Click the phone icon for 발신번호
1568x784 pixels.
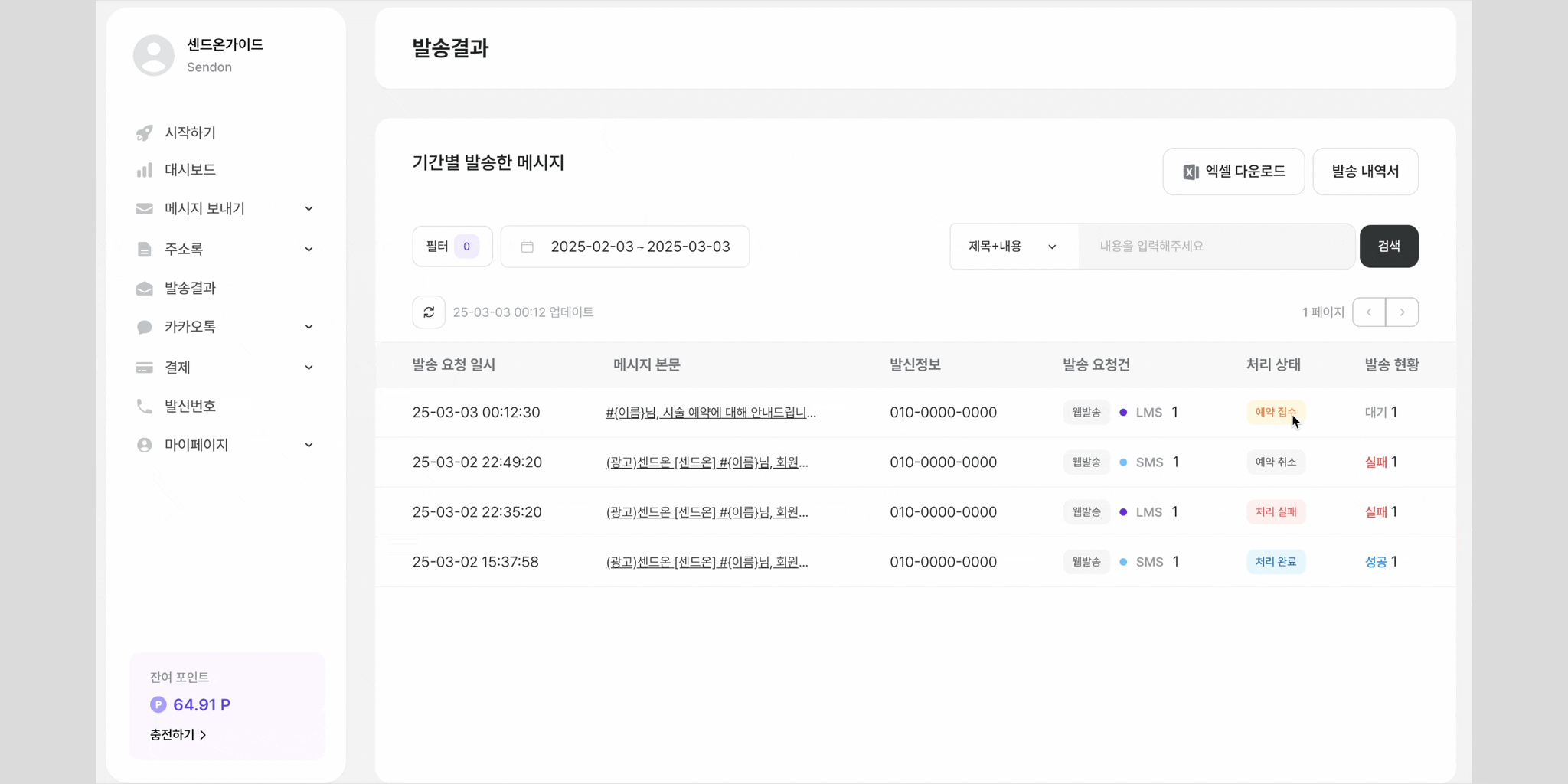144,406
